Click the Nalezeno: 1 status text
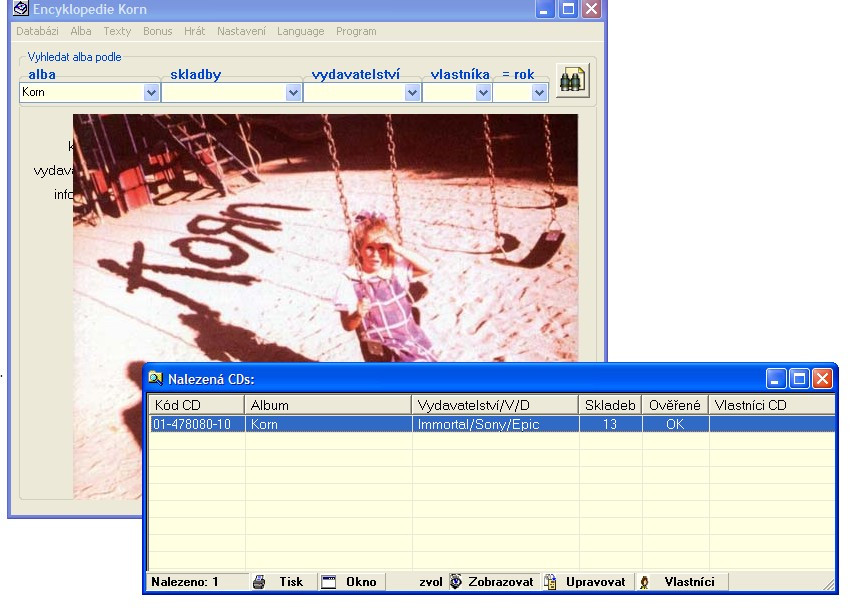The height and width of the screenshot is (613, 852). (185, 581)
